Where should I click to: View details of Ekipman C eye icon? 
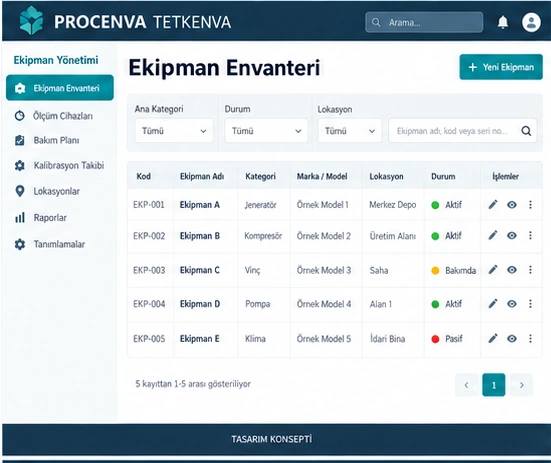512,270
